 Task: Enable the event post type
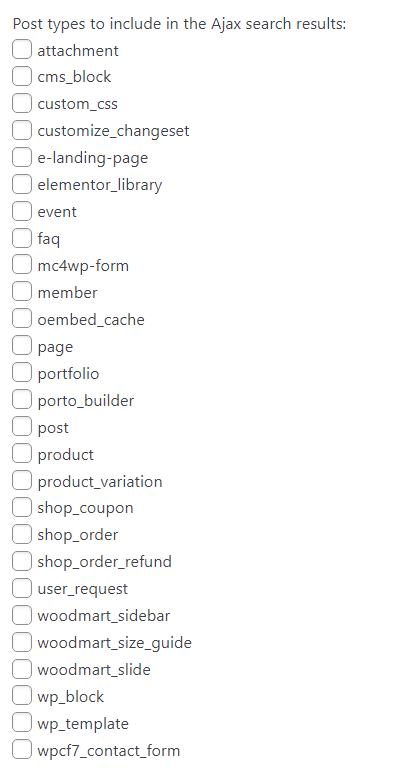click(22, 211)
